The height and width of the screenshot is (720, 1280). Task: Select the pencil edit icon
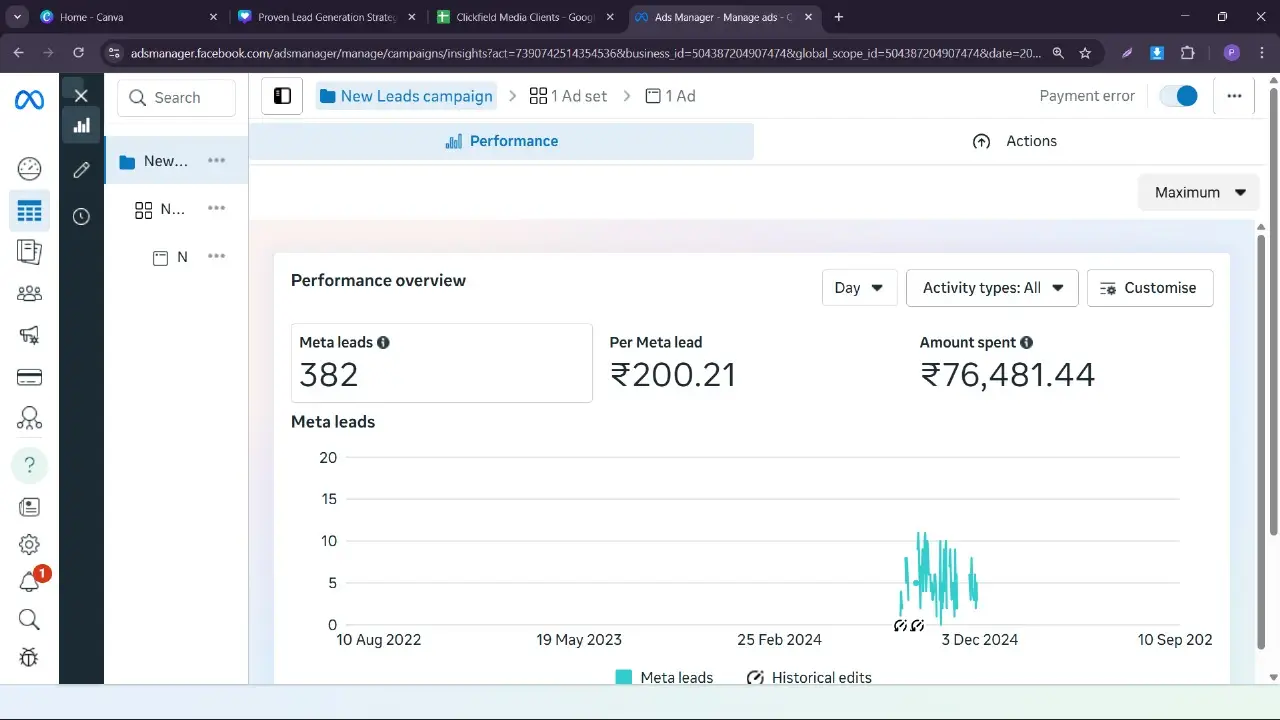[81, 170]
